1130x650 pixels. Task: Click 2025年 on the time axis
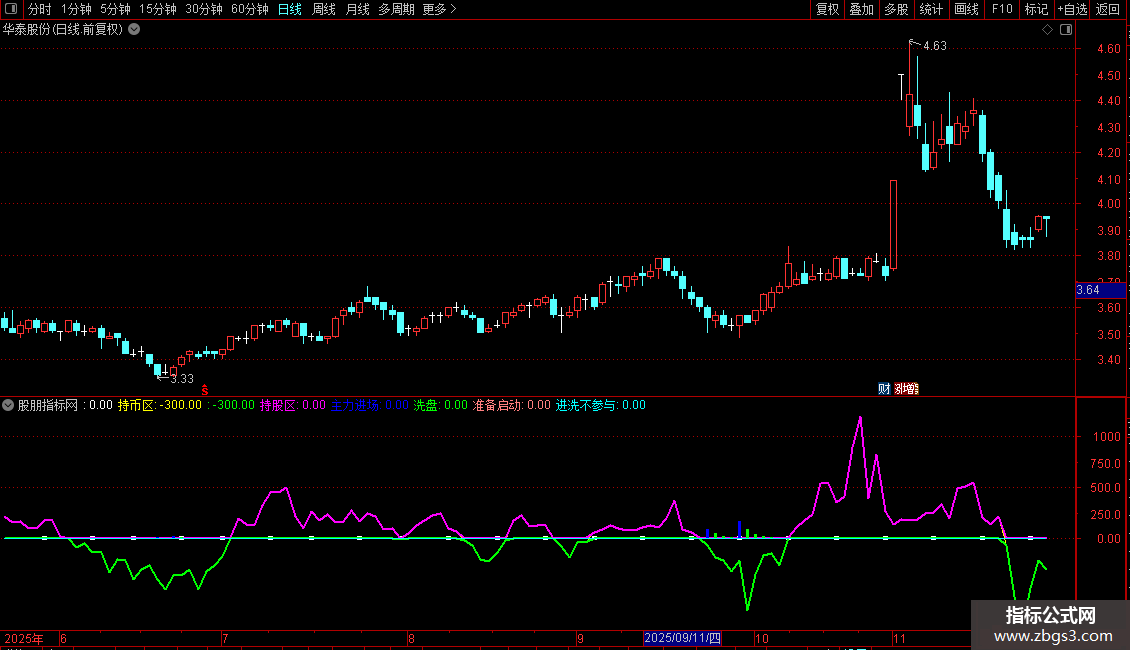tap(24, 638)
